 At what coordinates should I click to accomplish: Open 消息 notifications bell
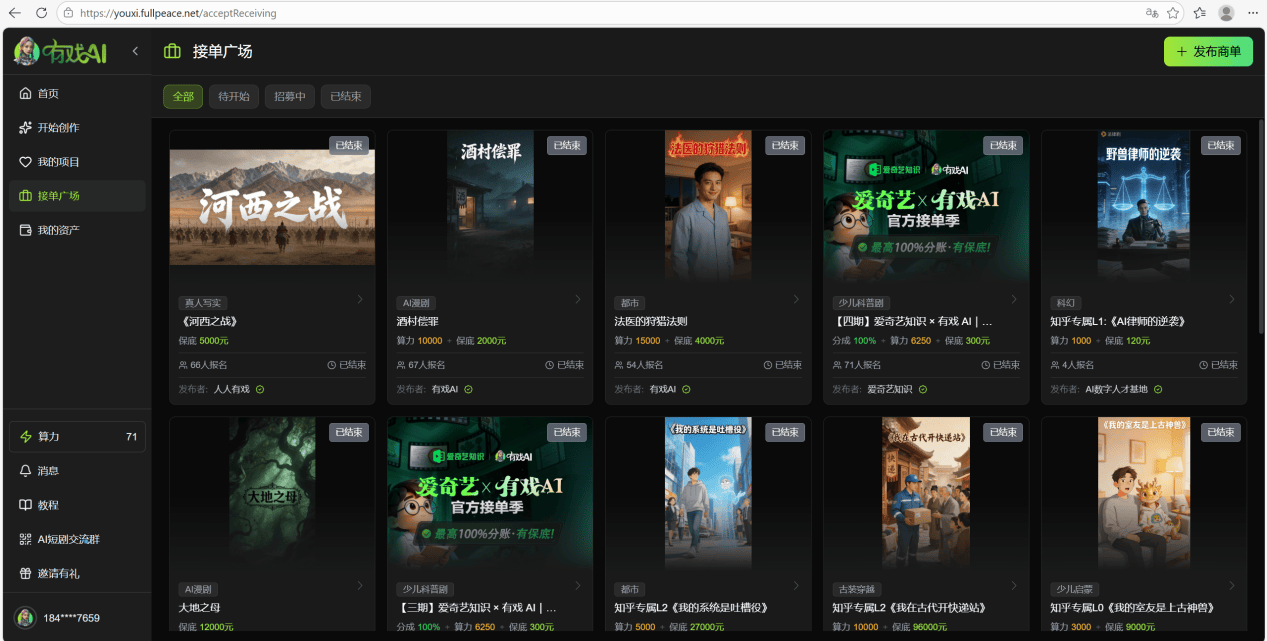coord(26,471)
